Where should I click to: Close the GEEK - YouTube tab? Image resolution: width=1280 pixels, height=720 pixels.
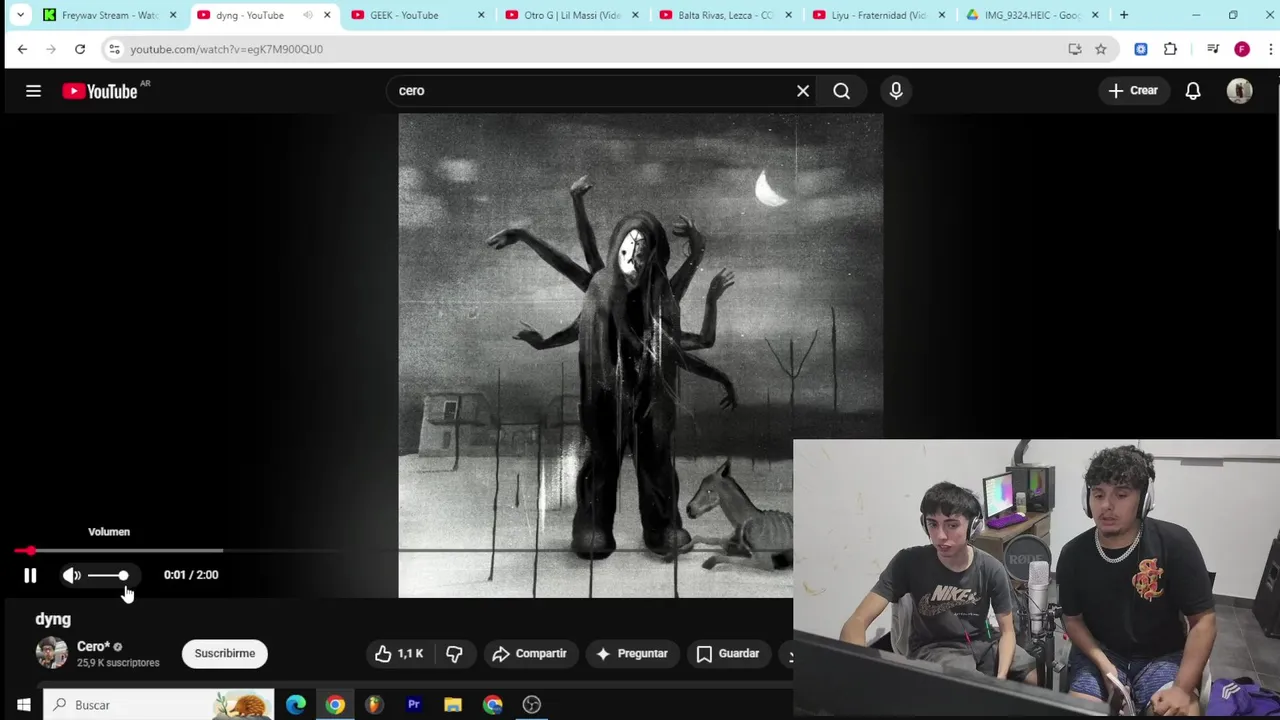pos(481,15)
